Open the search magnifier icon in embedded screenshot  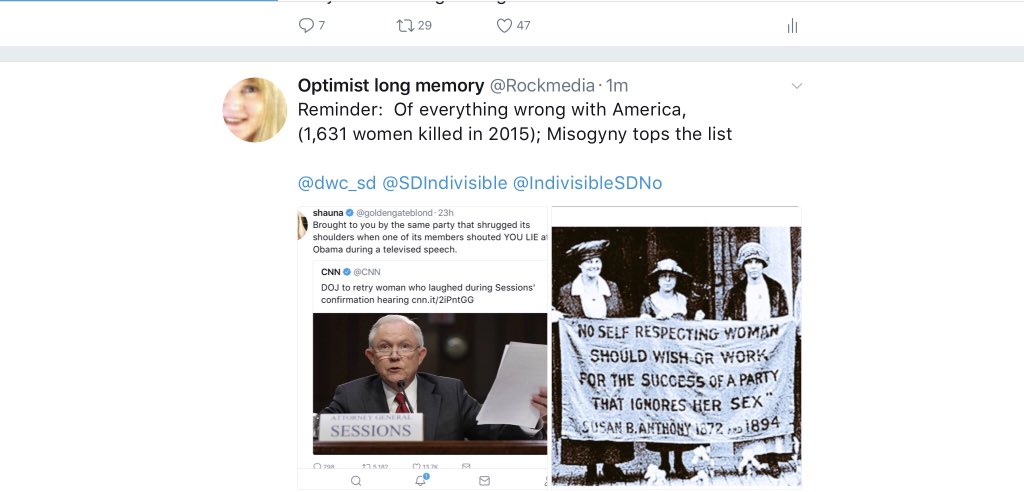(x=356, y=480)
